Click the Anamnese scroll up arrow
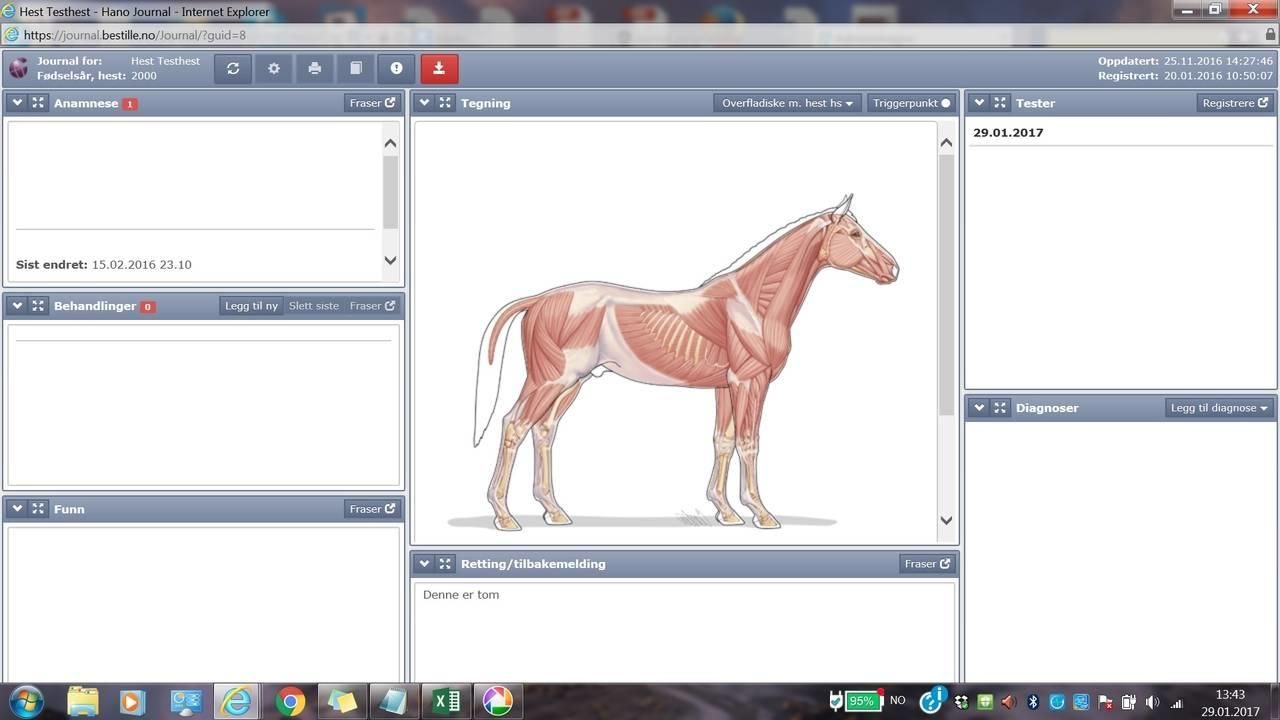Image resolution: width=1280 pixels, height=720 pixels. pyautogui.click(x=390, y=143)
